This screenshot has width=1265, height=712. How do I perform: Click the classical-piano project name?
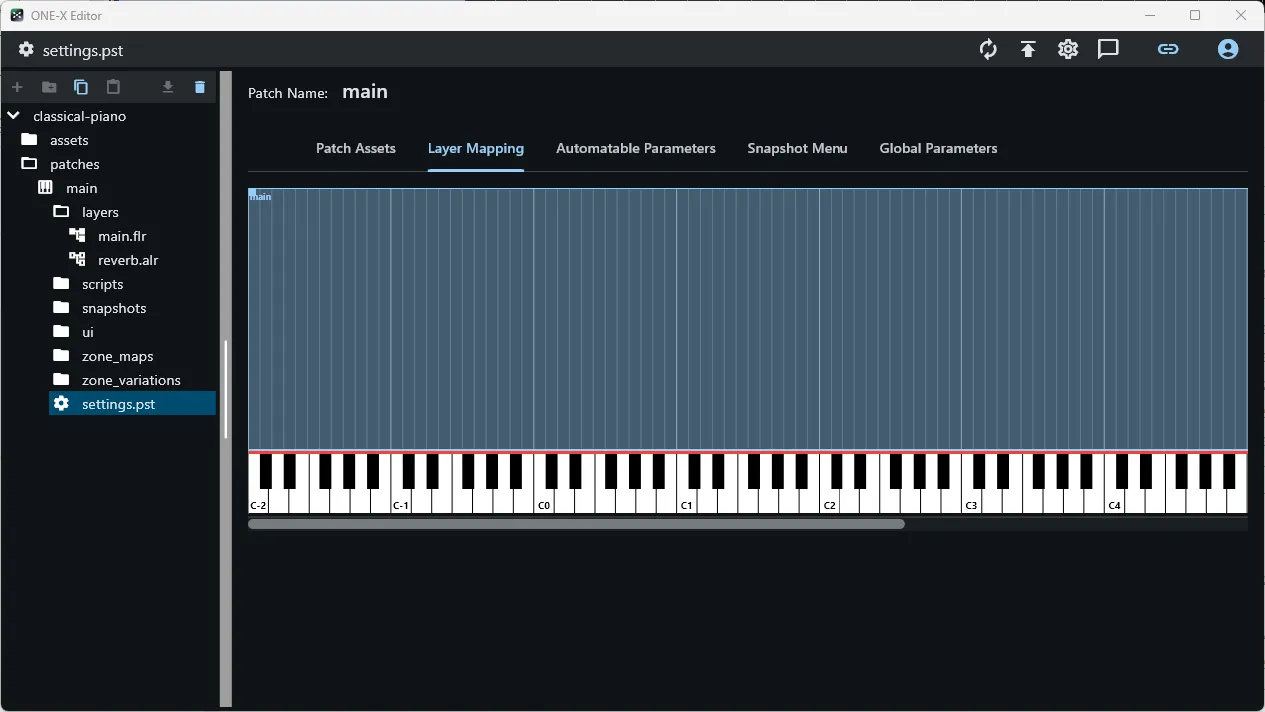[x=79, y=116]
